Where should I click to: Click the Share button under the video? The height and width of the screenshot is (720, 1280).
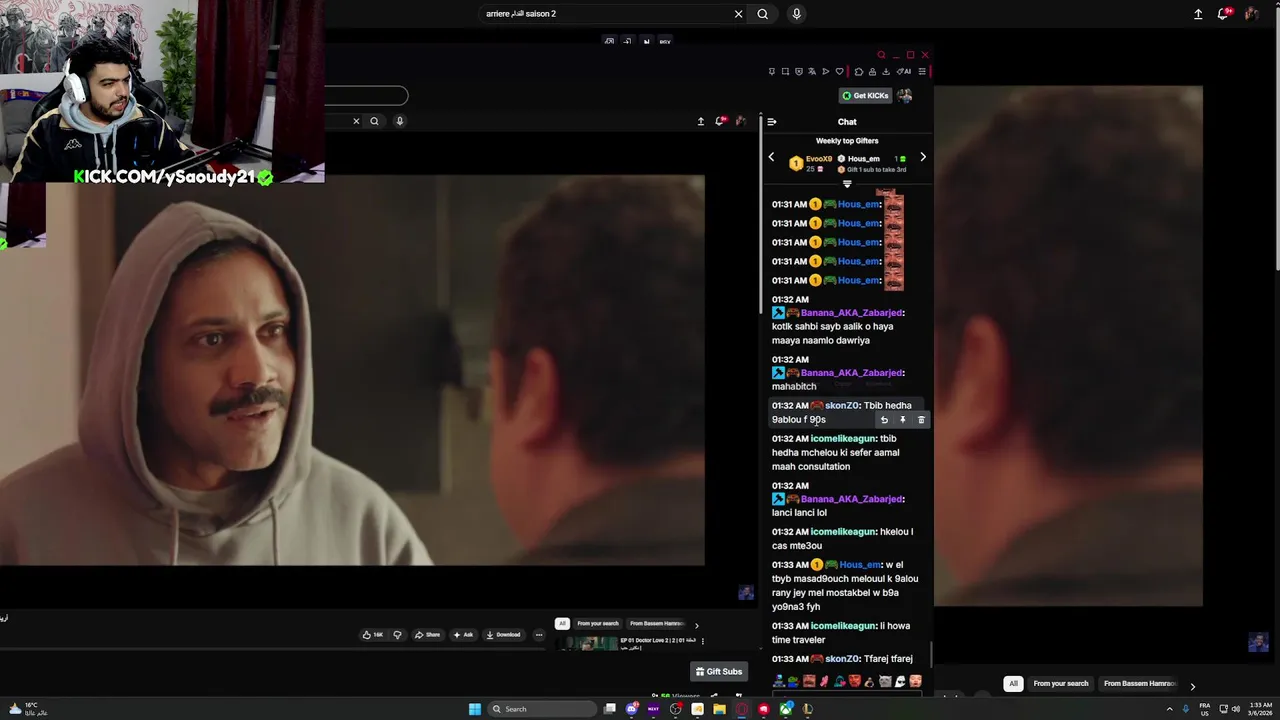tap(428, 635)
